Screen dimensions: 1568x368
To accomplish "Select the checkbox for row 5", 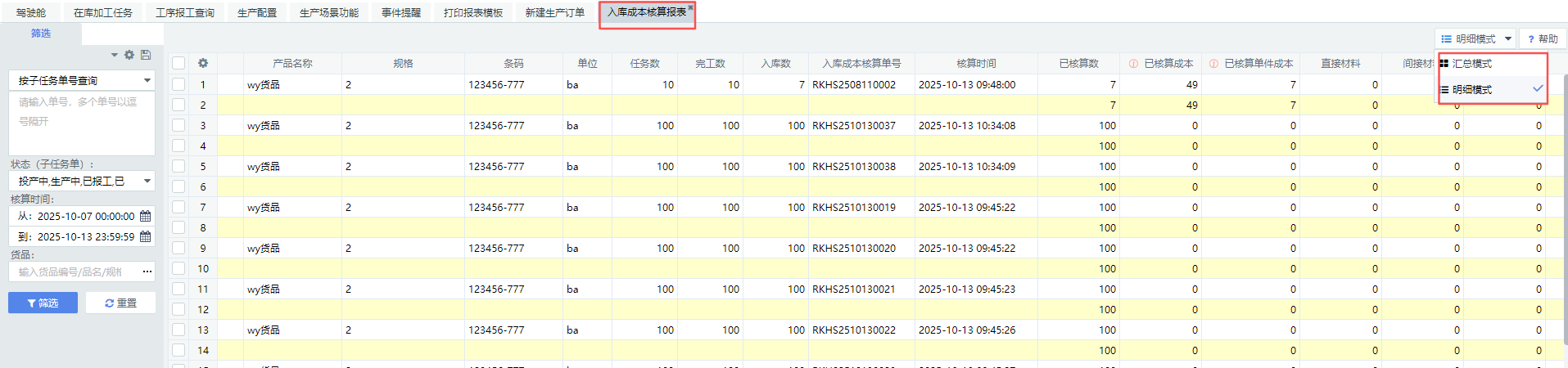I will tap(178, 166).
